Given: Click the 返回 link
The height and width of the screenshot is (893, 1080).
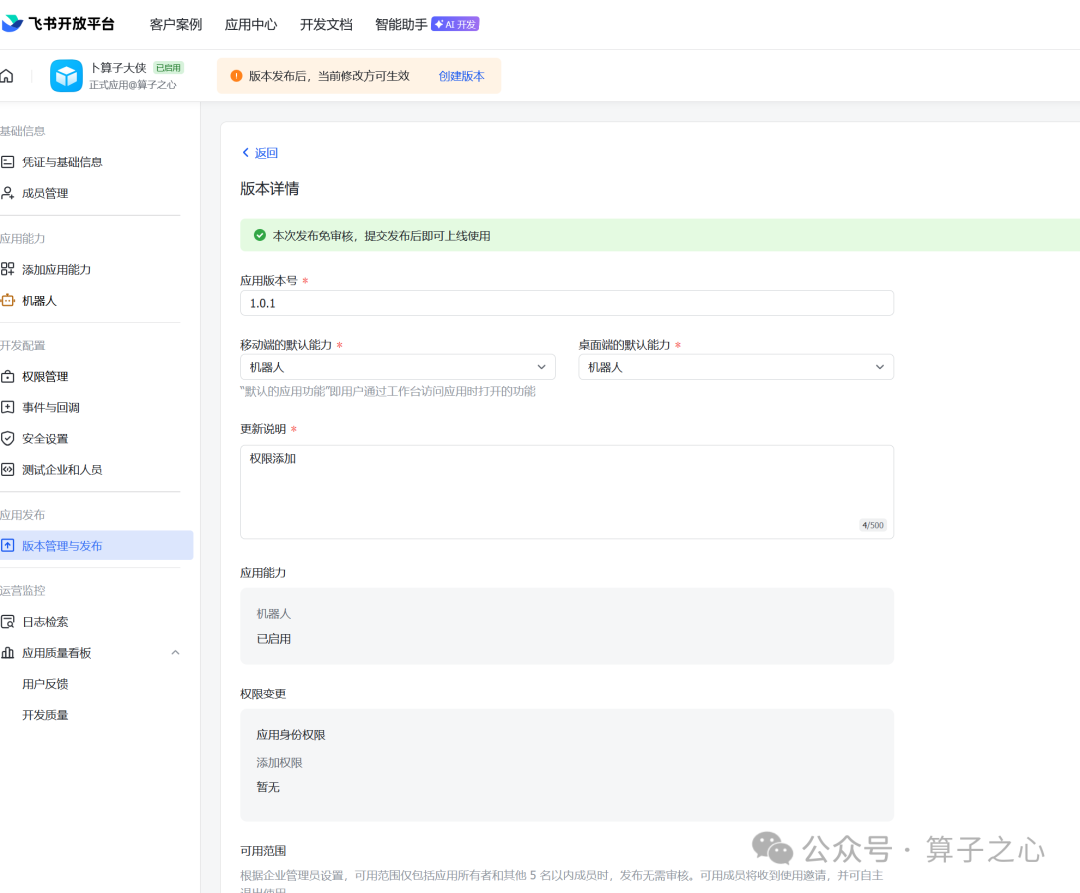Looking at the screenshot, I should tap(266, 153).
